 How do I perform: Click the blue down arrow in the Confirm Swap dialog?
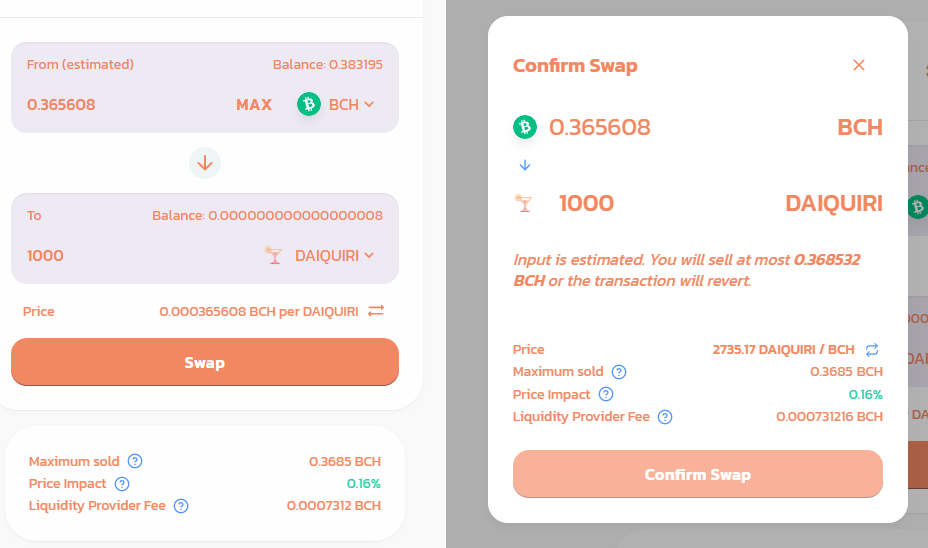pos(525,165)
